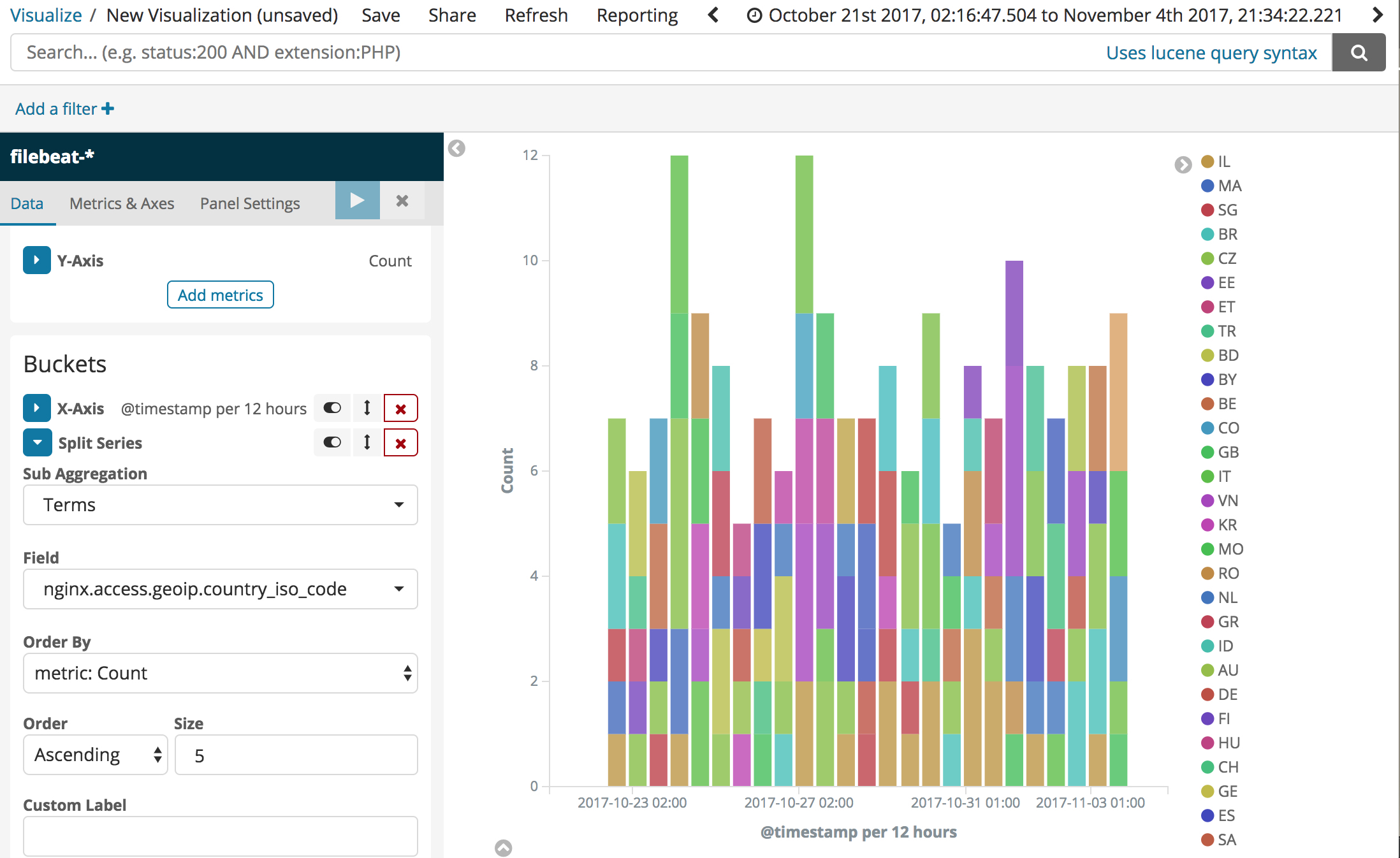Click the IL legend color dot
This screenshot has width=1400, height=858.
[1207, 162]
